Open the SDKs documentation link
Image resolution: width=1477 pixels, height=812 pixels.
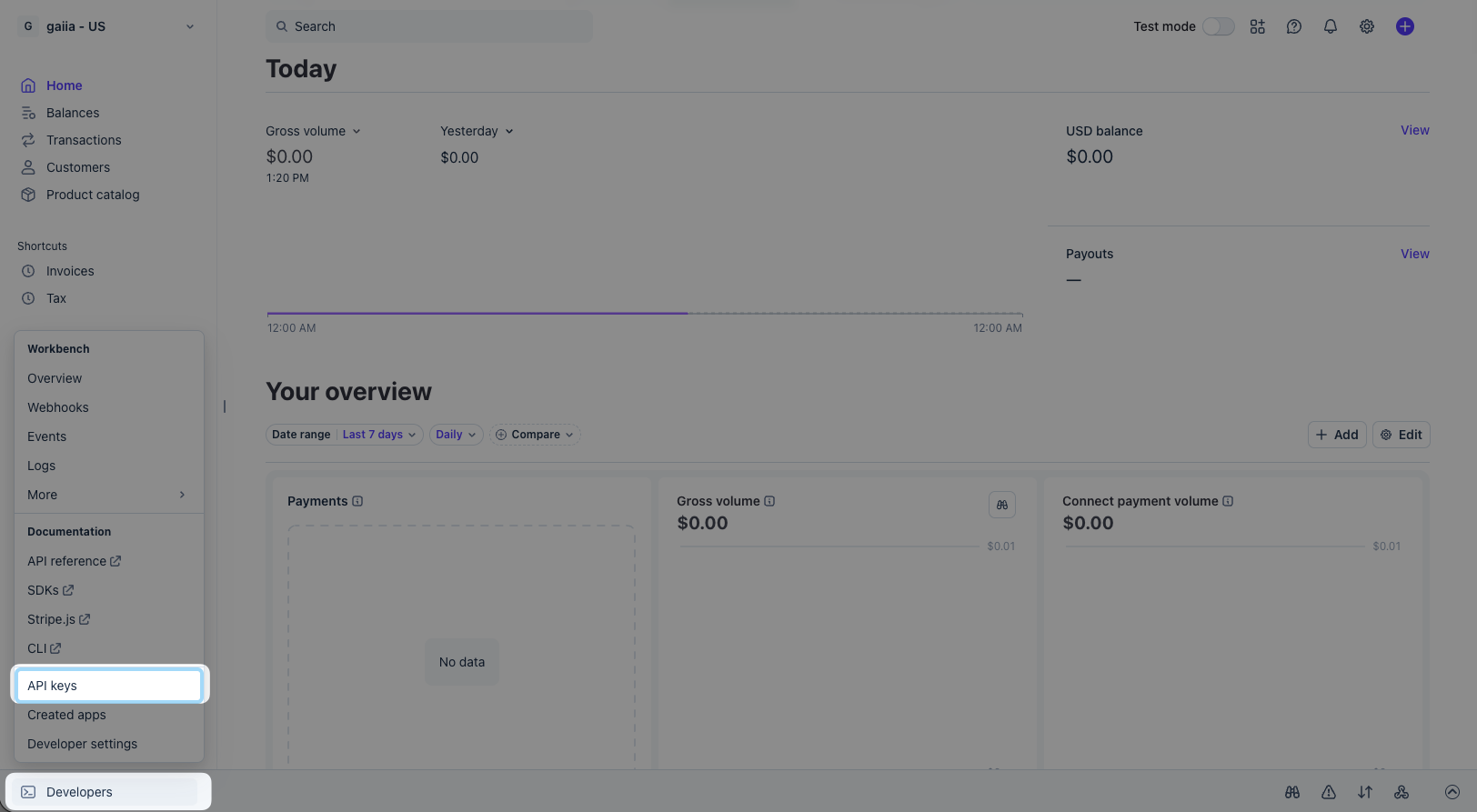click(50, 590)
